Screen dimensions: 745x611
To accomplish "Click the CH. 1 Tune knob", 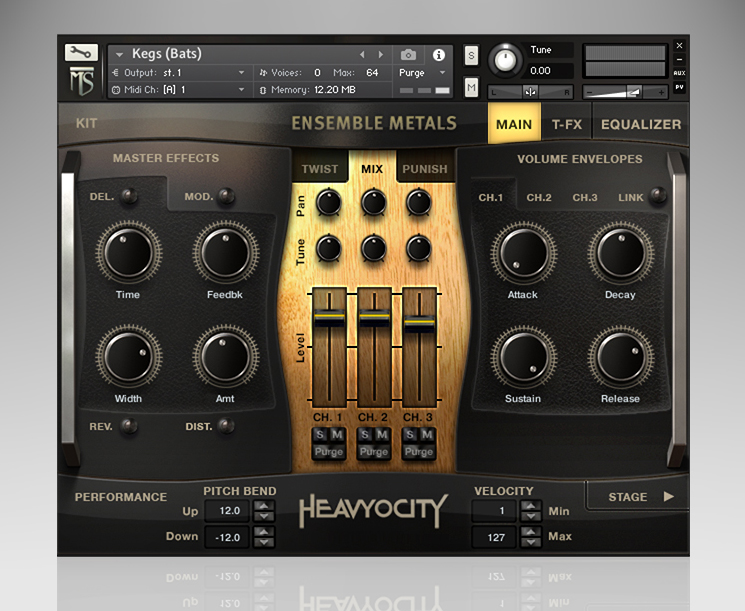I will (x=328, y=248).
